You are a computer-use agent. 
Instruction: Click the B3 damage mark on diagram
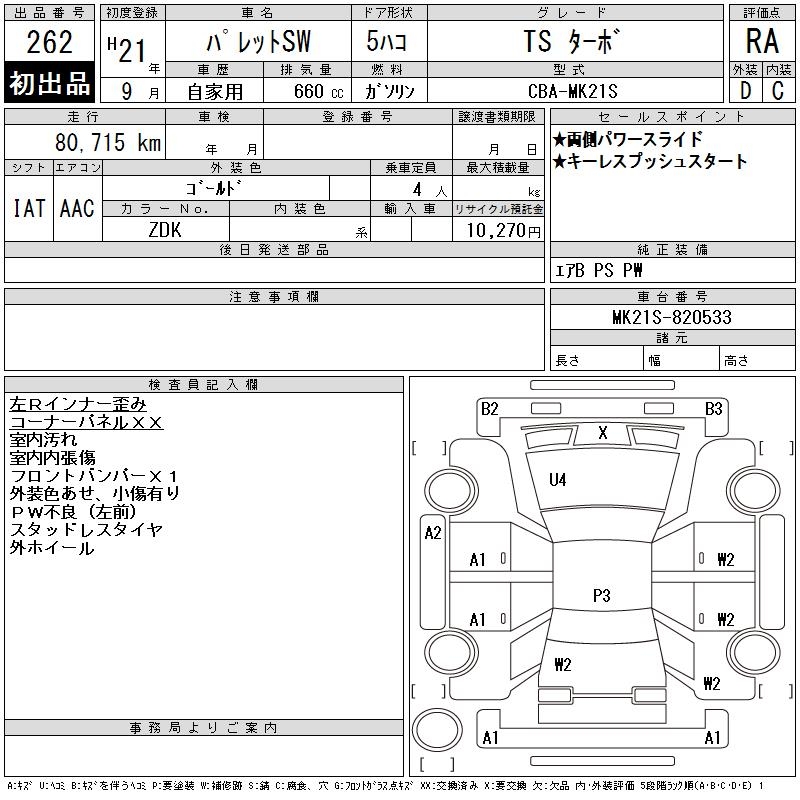[713, 408]
